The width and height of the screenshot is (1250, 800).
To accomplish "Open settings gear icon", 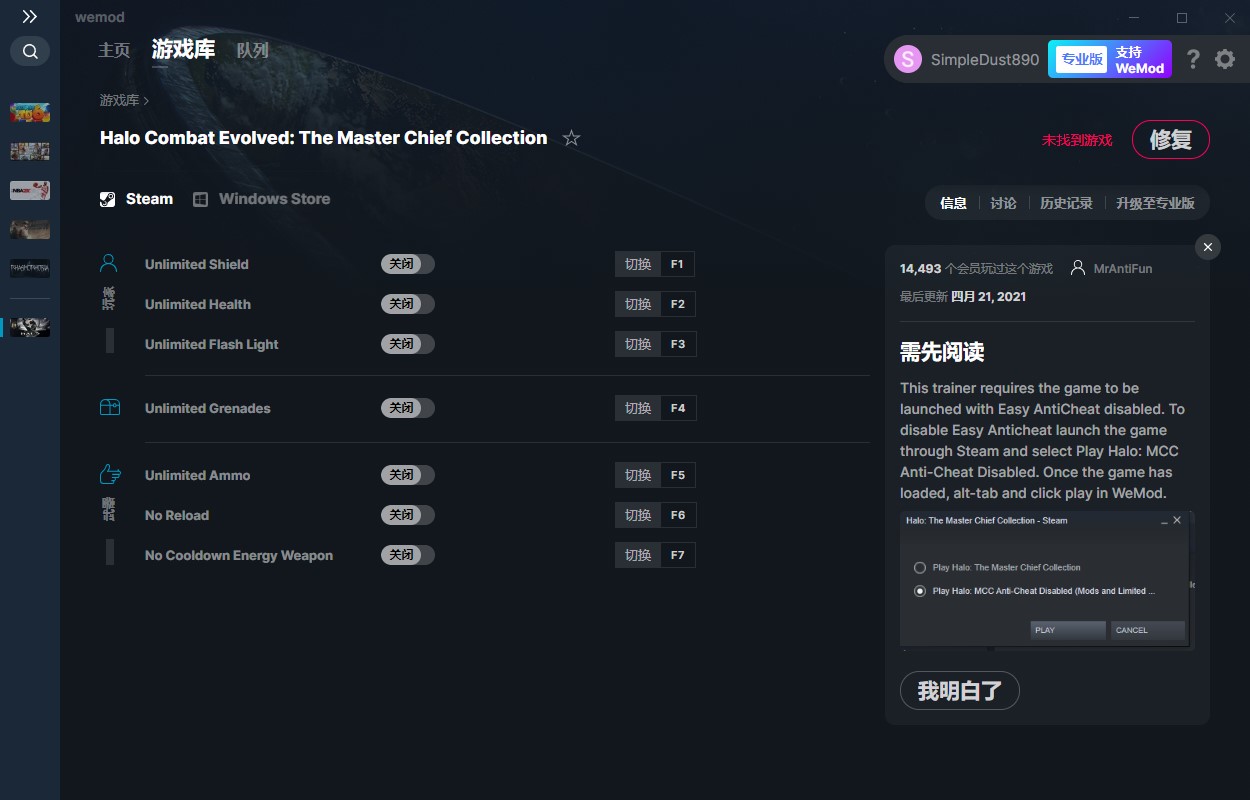I will pos(1225,59).
